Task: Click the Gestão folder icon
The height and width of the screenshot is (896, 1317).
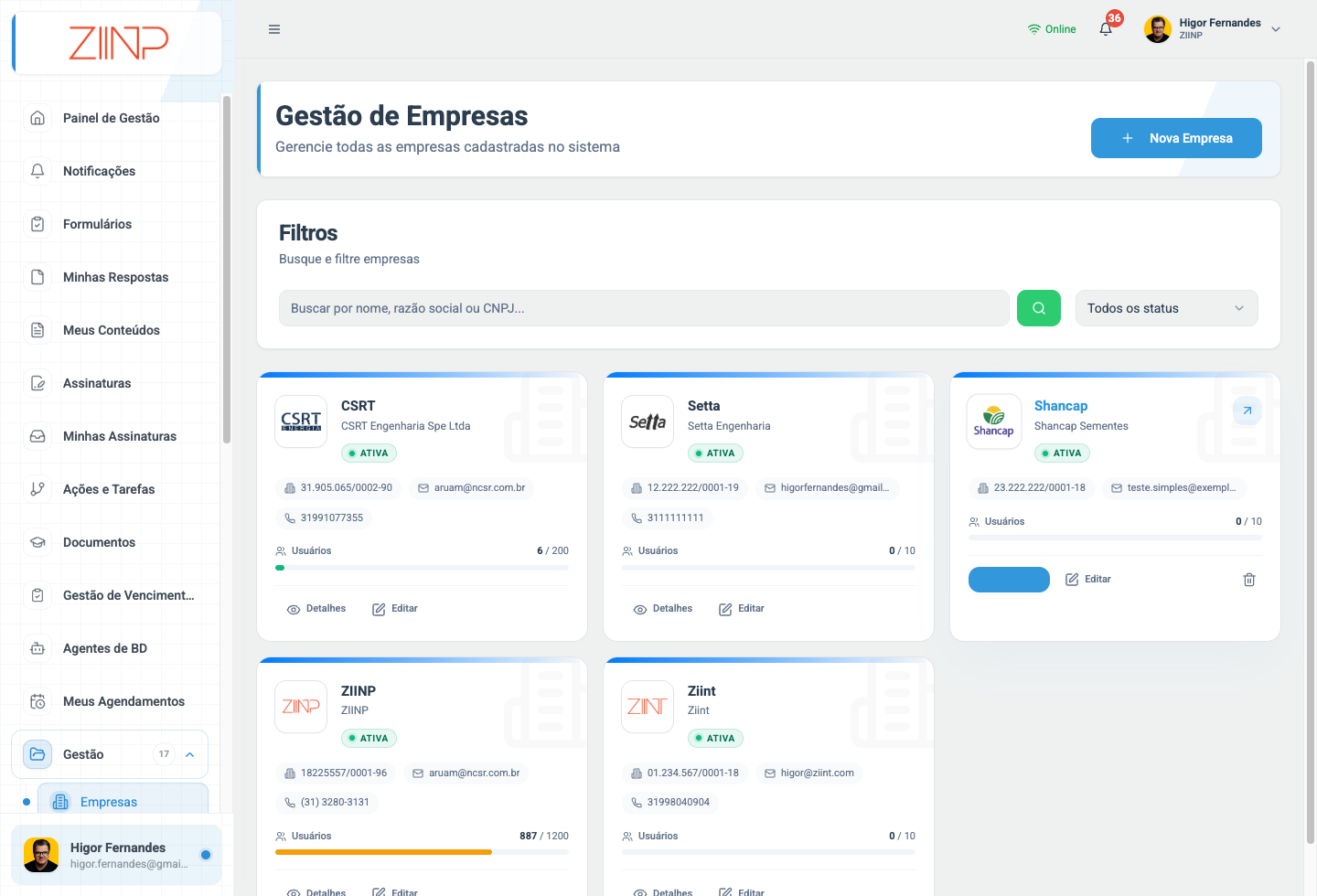Action: (37, 754)
